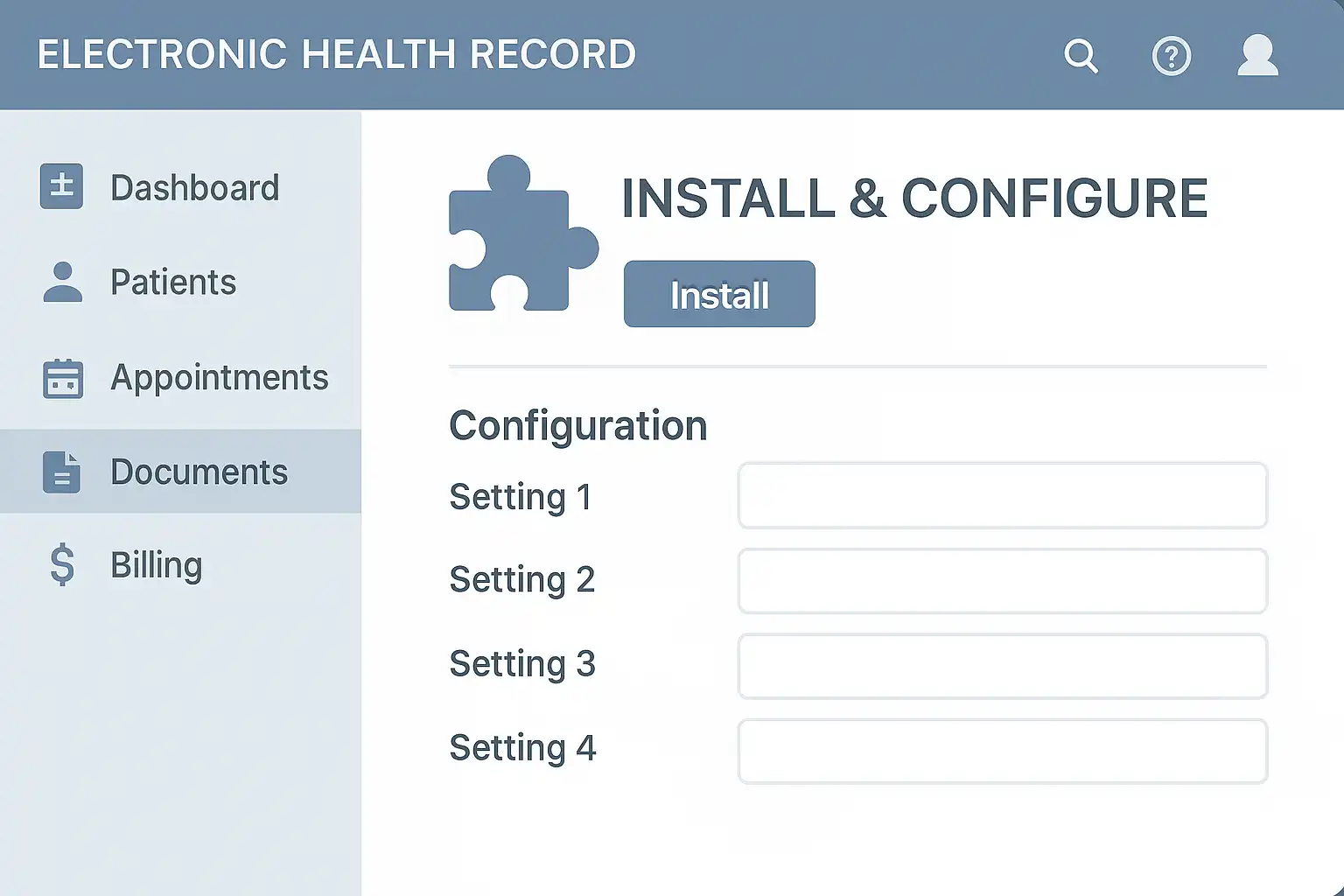
Task: Focus the Setting 1 input field
Action: tap(1002, 496)
